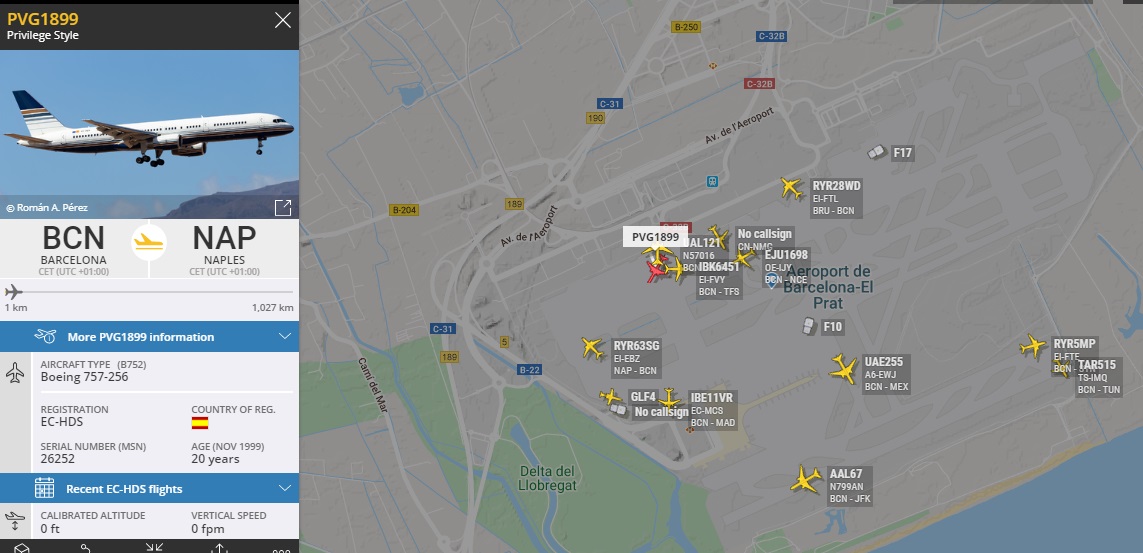The image size is (1143, 553).
Task: Click the RYR28WD aircraft icon
Action: (x=792, y=187)
